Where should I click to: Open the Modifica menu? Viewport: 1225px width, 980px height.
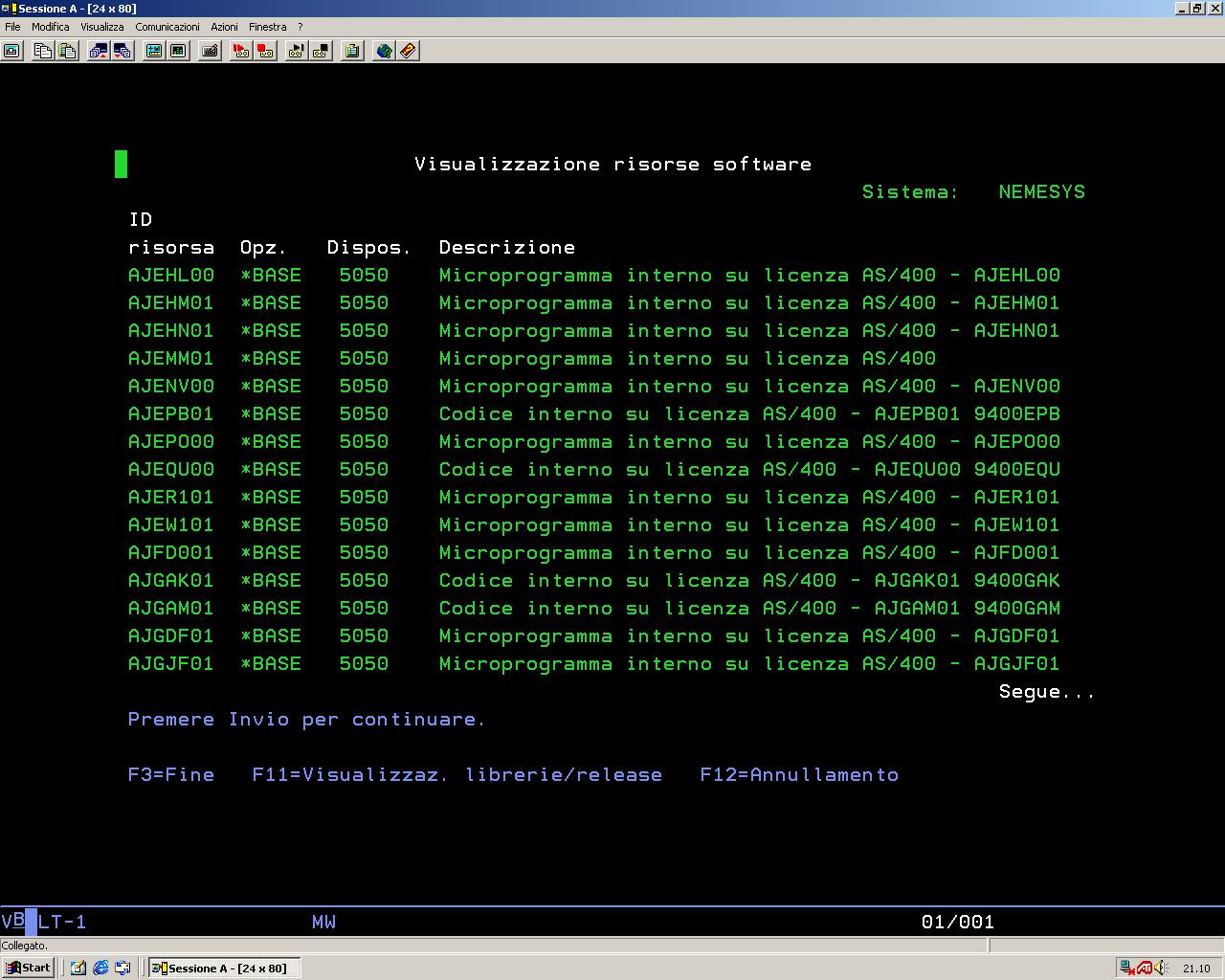click(51, 27)
